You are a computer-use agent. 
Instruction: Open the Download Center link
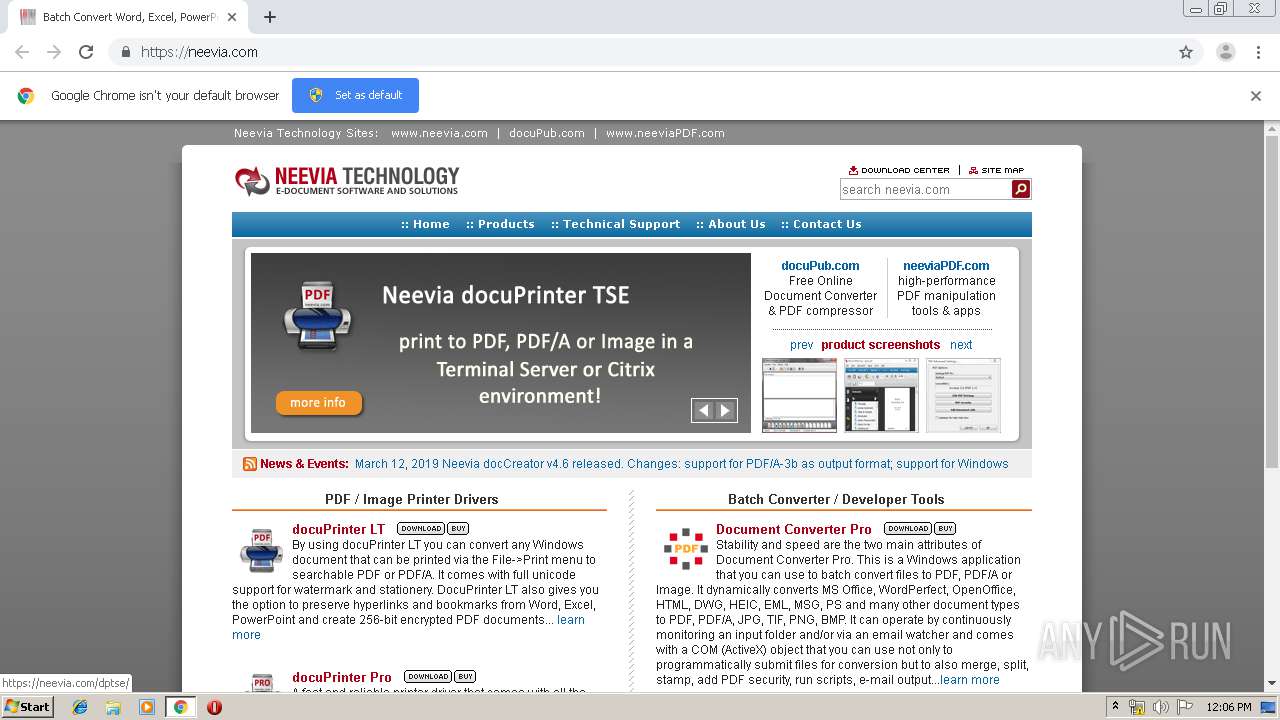click(899, 170)
